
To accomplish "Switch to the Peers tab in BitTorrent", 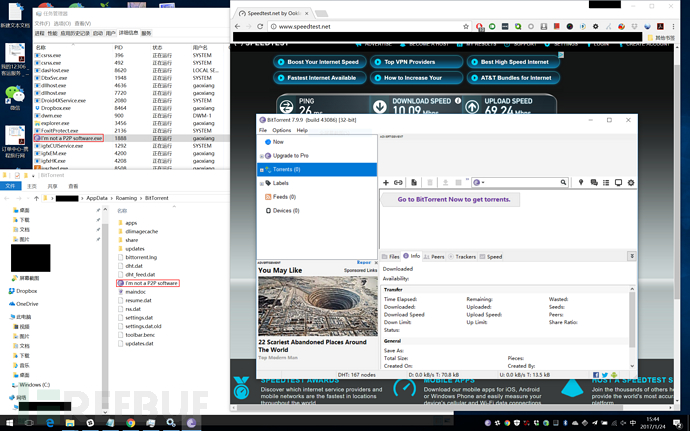I will (x=434, y=256).
